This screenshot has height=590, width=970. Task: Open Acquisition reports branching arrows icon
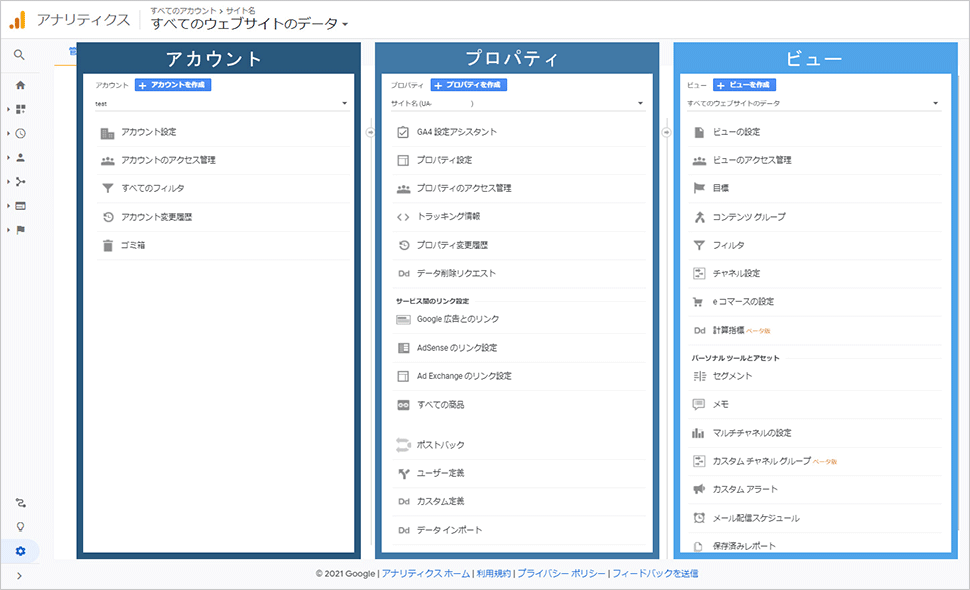pyautogui.click(x=20, y=181)
